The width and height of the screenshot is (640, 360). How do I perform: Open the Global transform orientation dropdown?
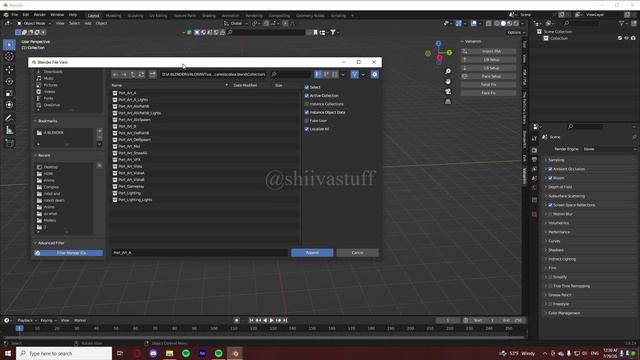pos(236,23)
